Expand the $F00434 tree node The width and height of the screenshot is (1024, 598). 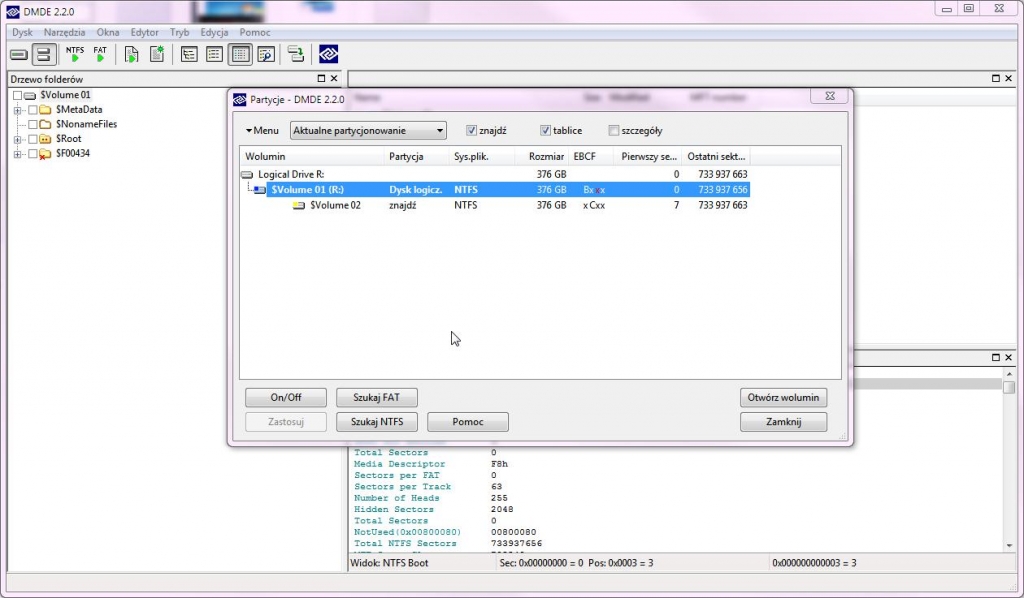pyautogui.click(x=18, y=154)
